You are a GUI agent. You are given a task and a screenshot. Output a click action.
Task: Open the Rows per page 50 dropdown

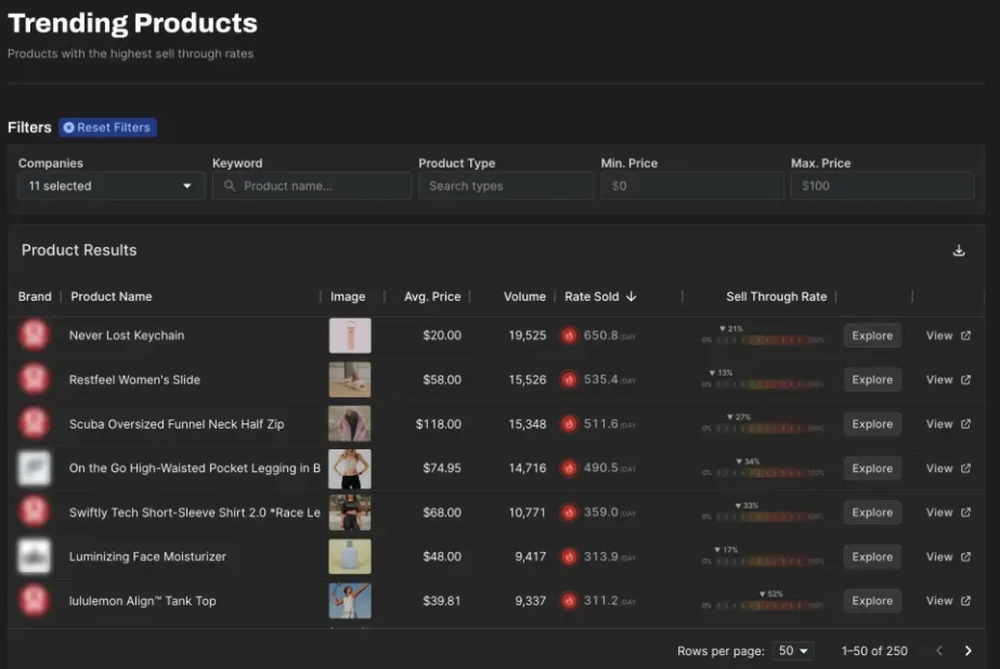(793, 651)
